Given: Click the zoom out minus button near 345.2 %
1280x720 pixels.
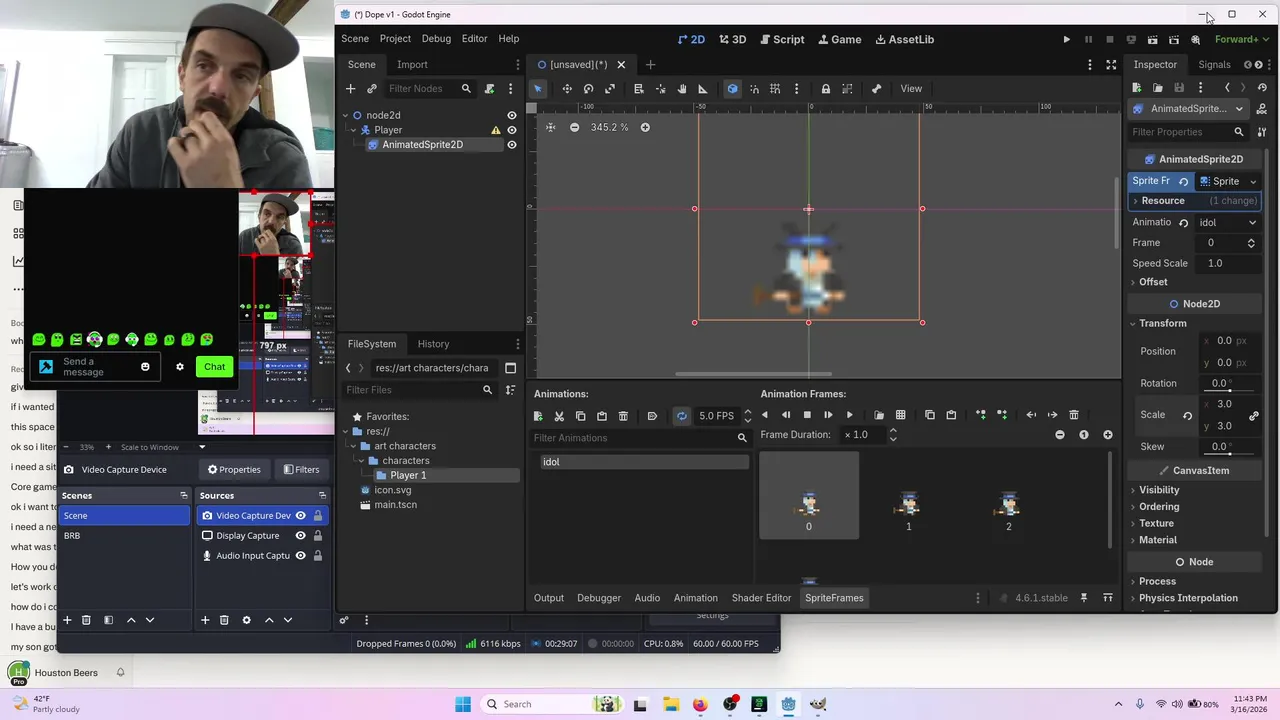Looking at the screenshot, I should (574, 127).
